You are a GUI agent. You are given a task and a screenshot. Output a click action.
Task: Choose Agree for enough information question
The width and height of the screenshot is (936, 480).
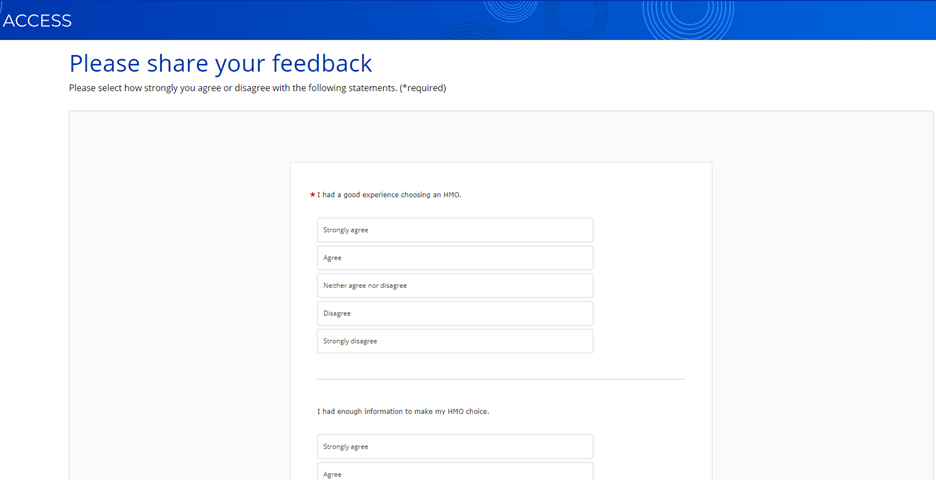click(455, 473)
